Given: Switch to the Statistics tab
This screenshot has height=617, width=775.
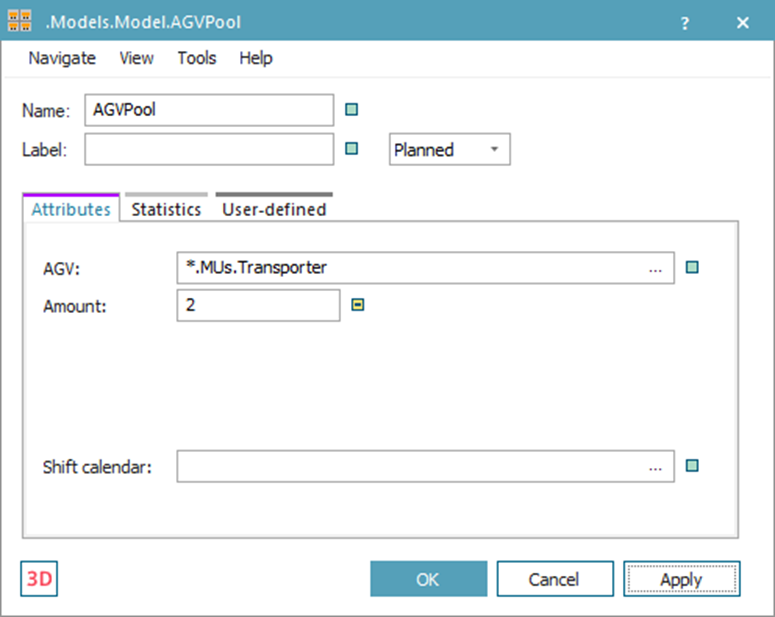Looking at the screenshot, I should (166, 209).
